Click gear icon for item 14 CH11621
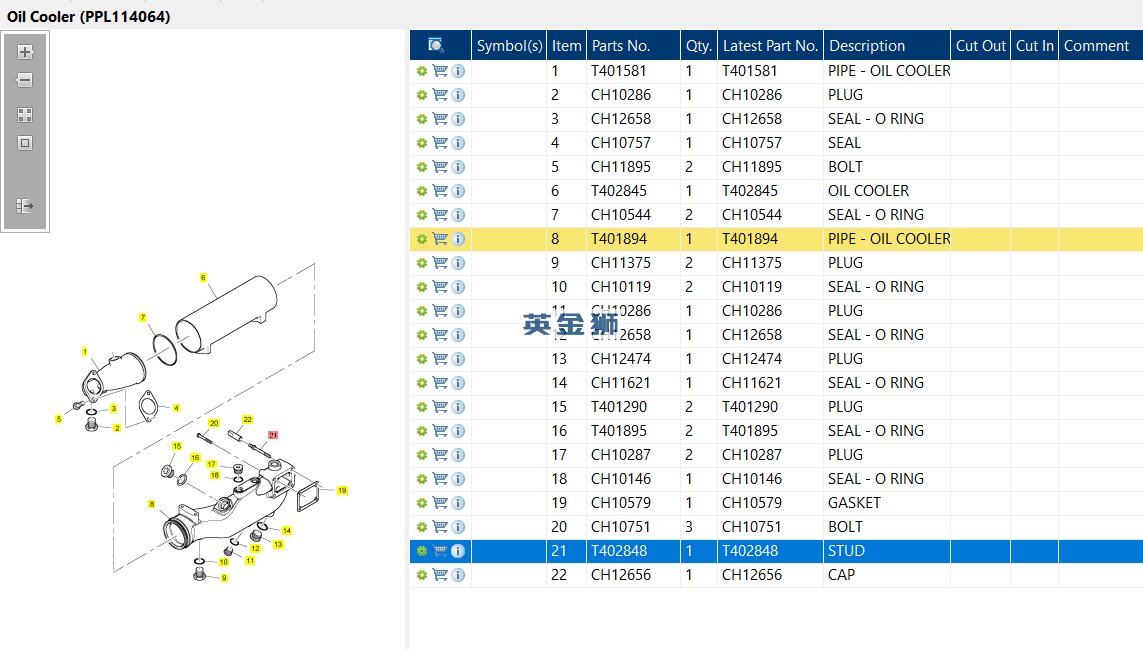 coord(421,383)
